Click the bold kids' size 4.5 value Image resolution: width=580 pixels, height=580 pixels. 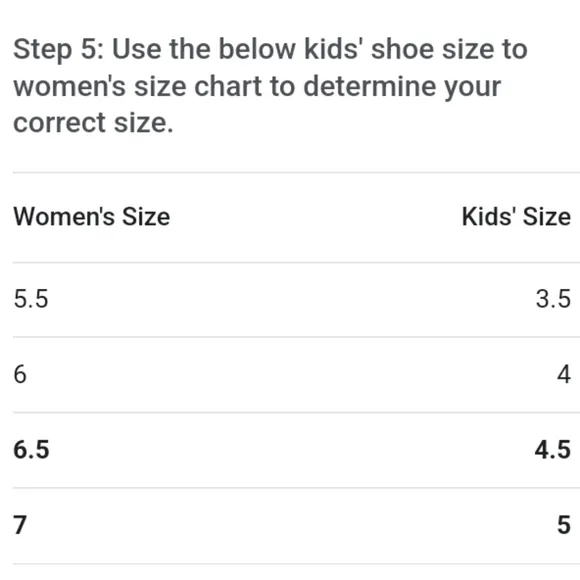(x=553, y=450)
